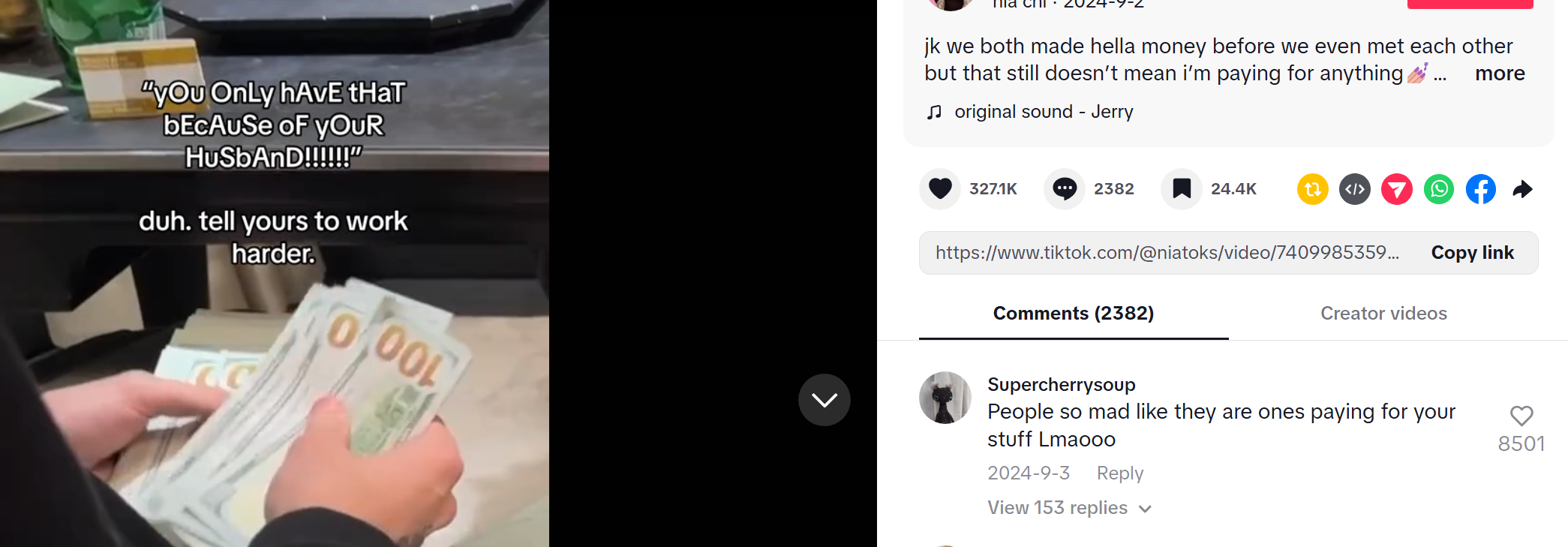
Task: Open Supercherrysoup's profile avatar
Action: tap(945, 398)
